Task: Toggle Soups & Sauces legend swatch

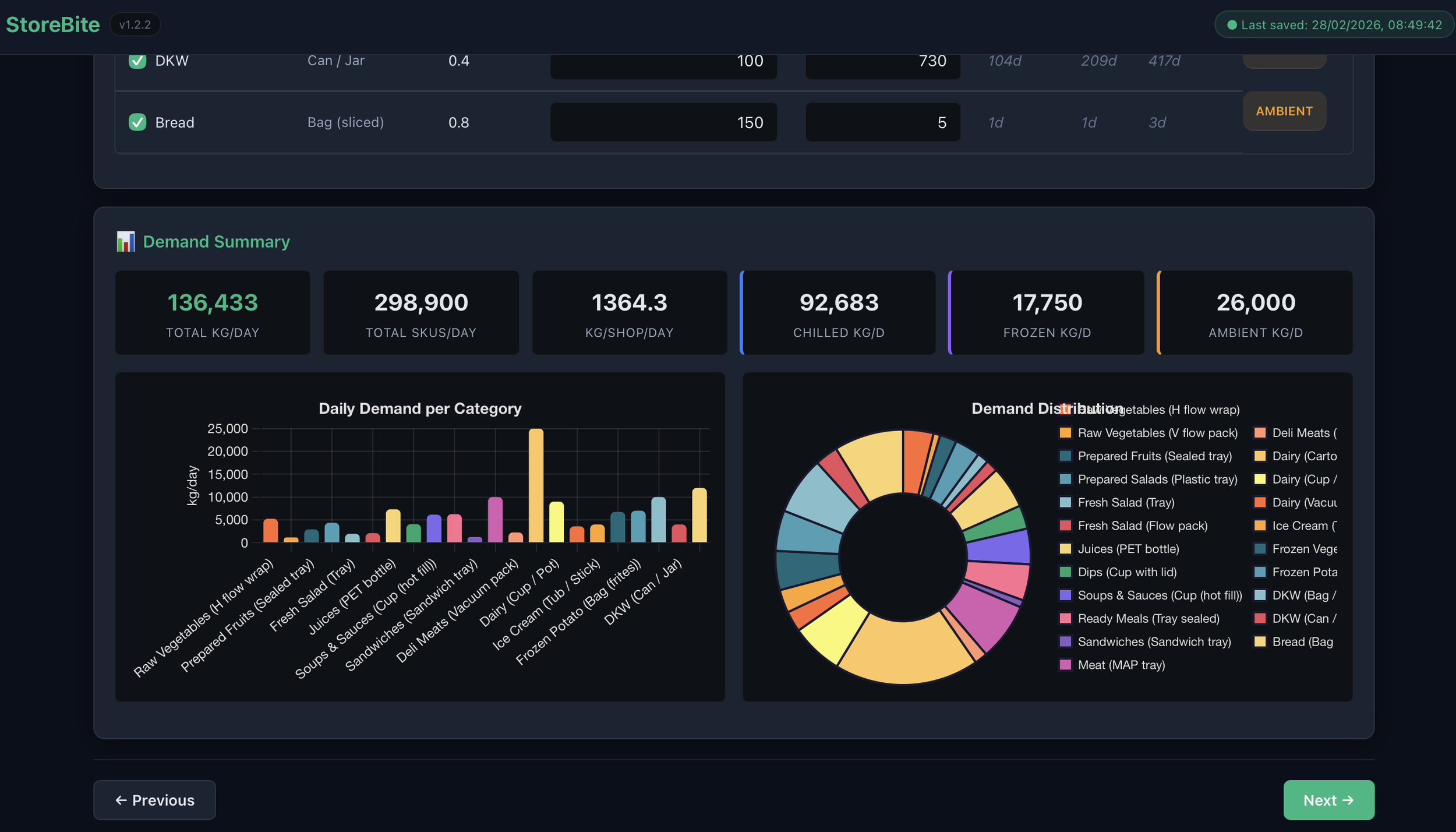Action: [x=1065, y=595]
